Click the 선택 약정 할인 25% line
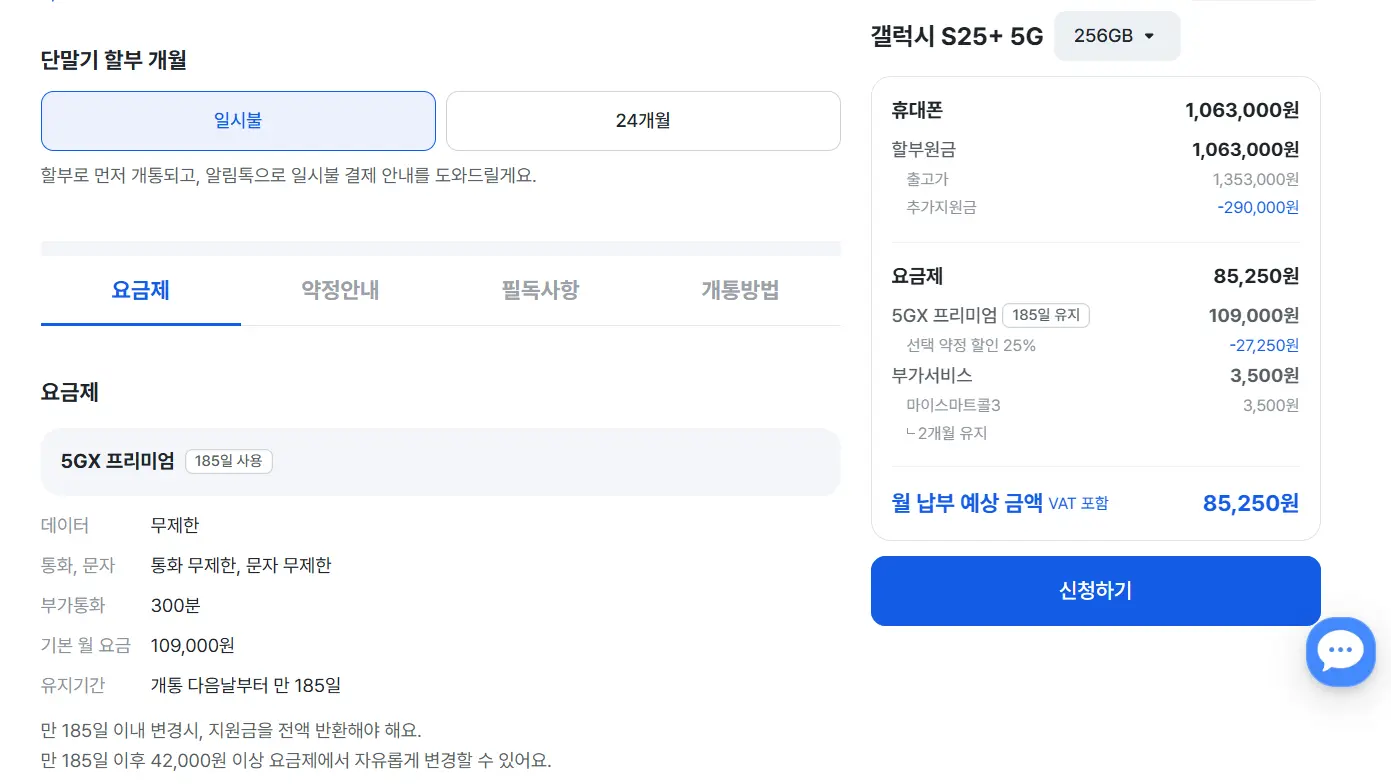 click(971, 346)
